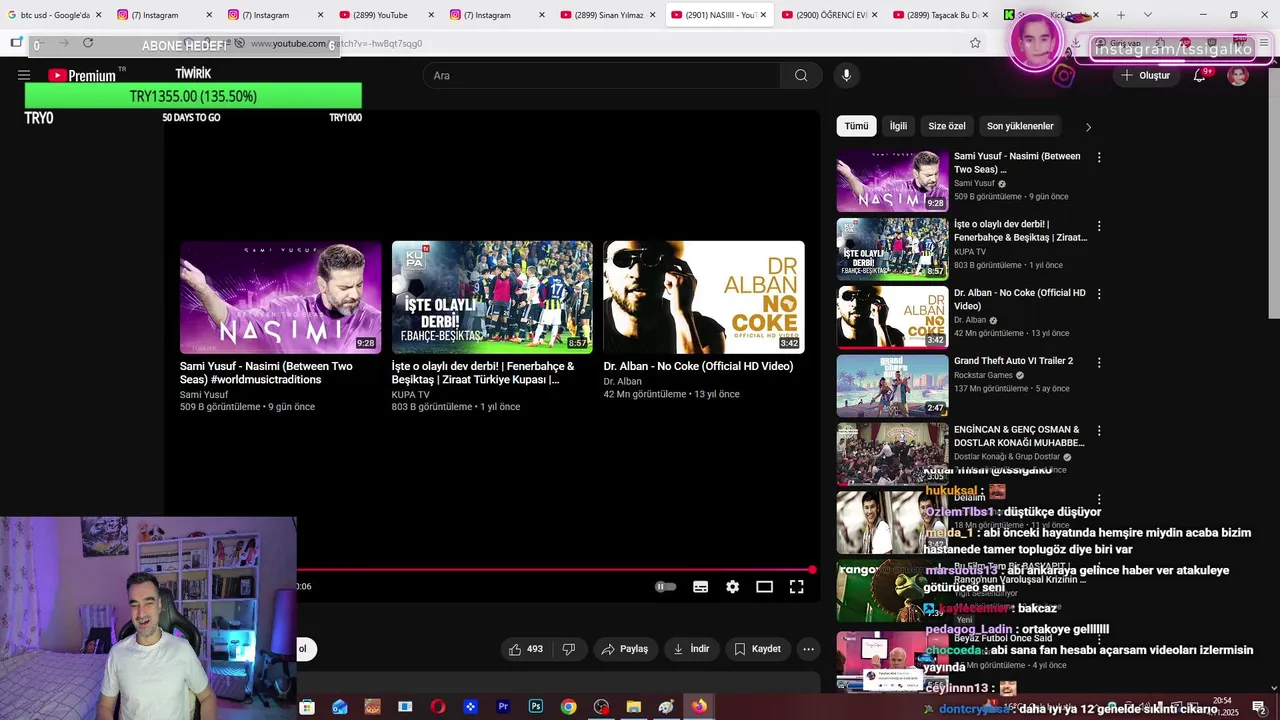
Task: Like the video showing 493 likes
Action: [526, 649]
